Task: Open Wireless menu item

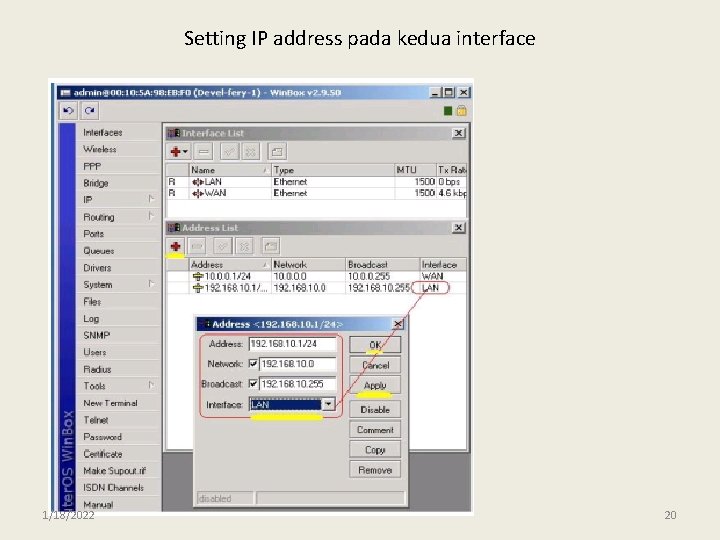Action: tap(100, 149)
